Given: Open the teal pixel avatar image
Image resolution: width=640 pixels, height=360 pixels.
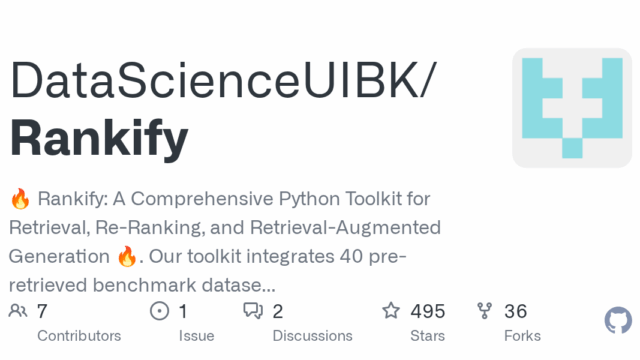Looking at the screenshot, I should [x=572, y=108].
